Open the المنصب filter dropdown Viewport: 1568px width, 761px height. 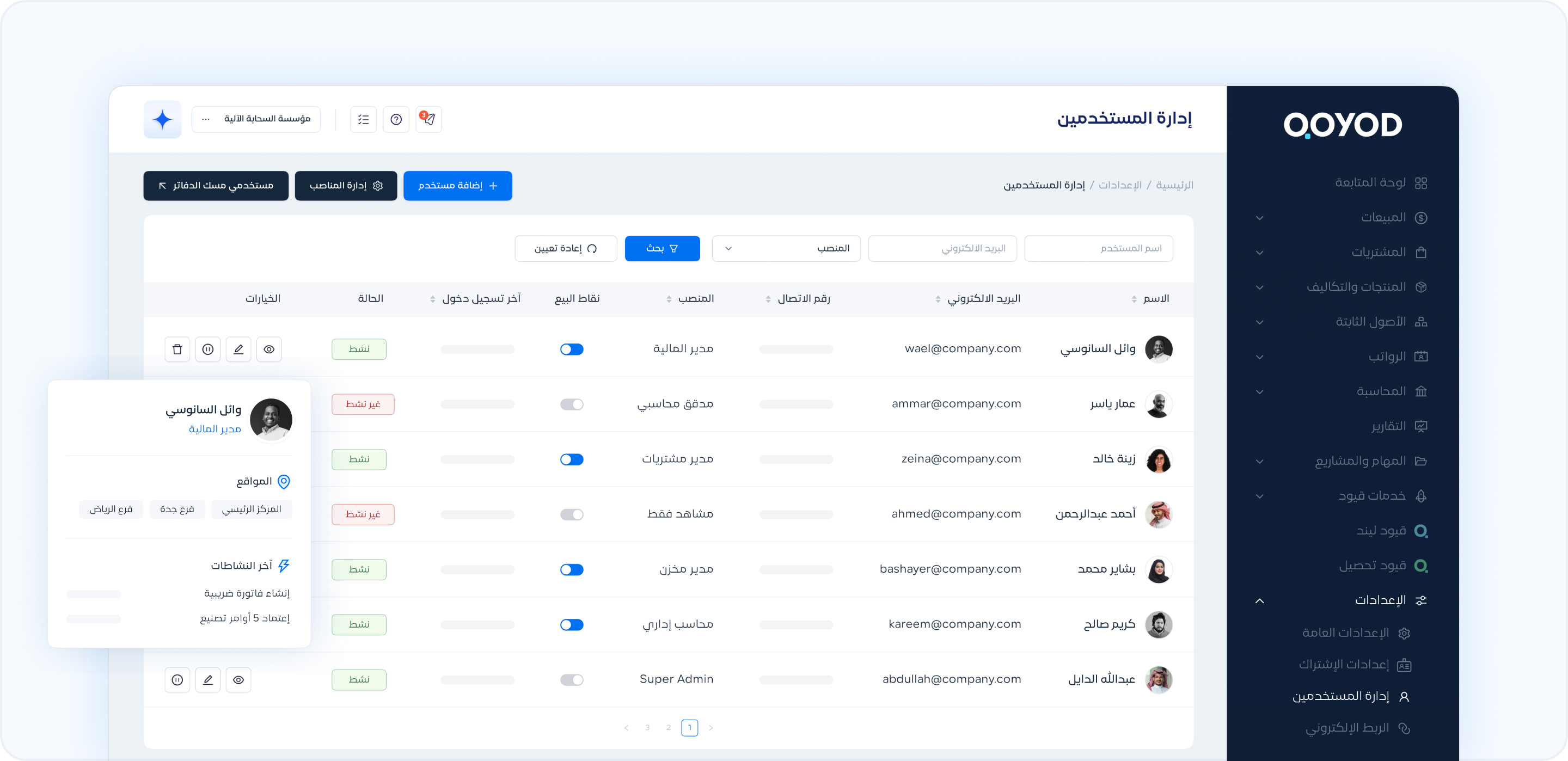(786, 248)
